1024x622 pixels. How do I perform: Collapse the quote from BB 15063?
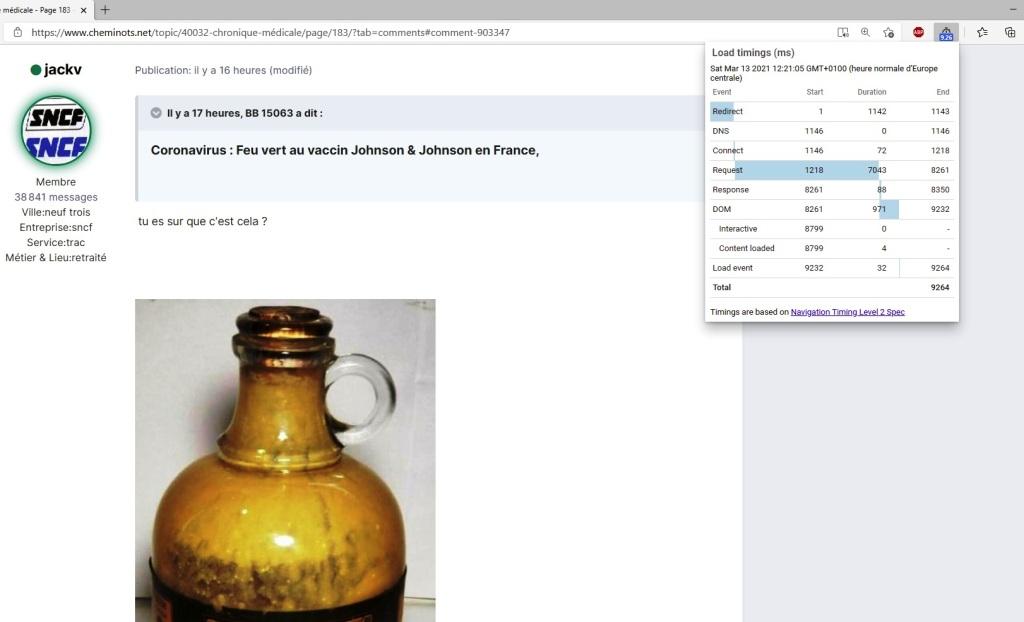coord(156,113)
